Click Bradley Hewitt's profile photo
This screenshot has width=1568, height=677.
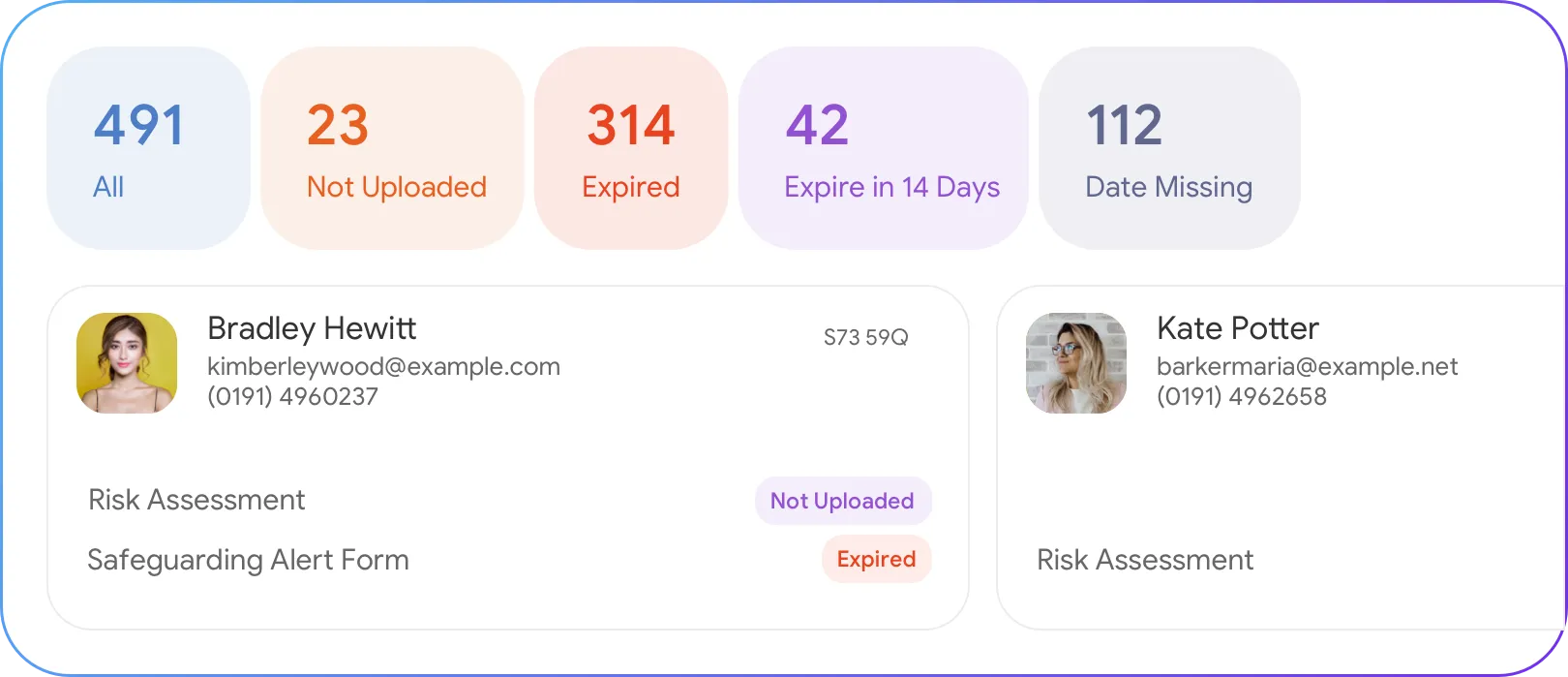127,363
